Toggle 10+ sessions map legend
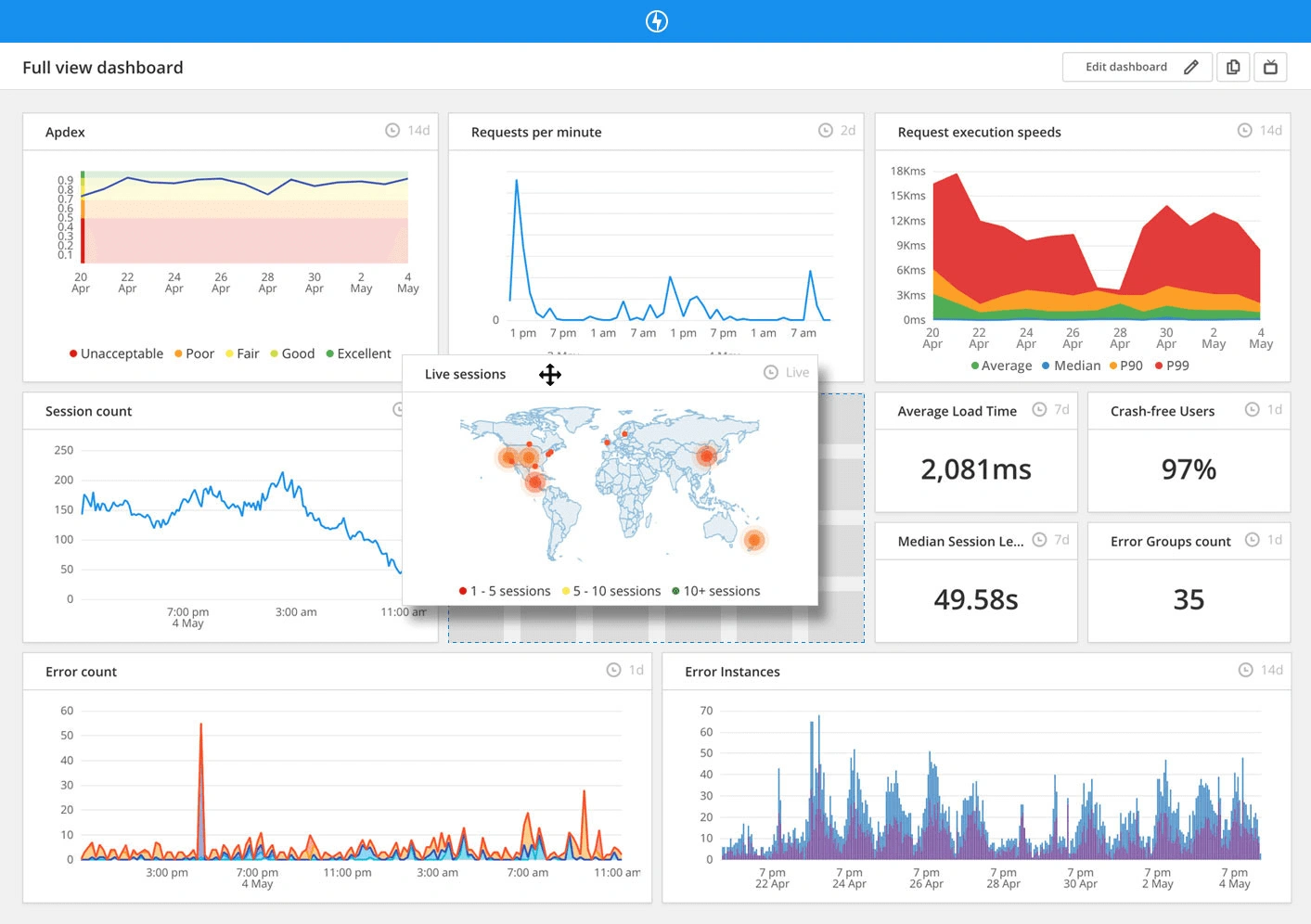The height and width of the screenshot is (924, 1311). click(716, 592)
